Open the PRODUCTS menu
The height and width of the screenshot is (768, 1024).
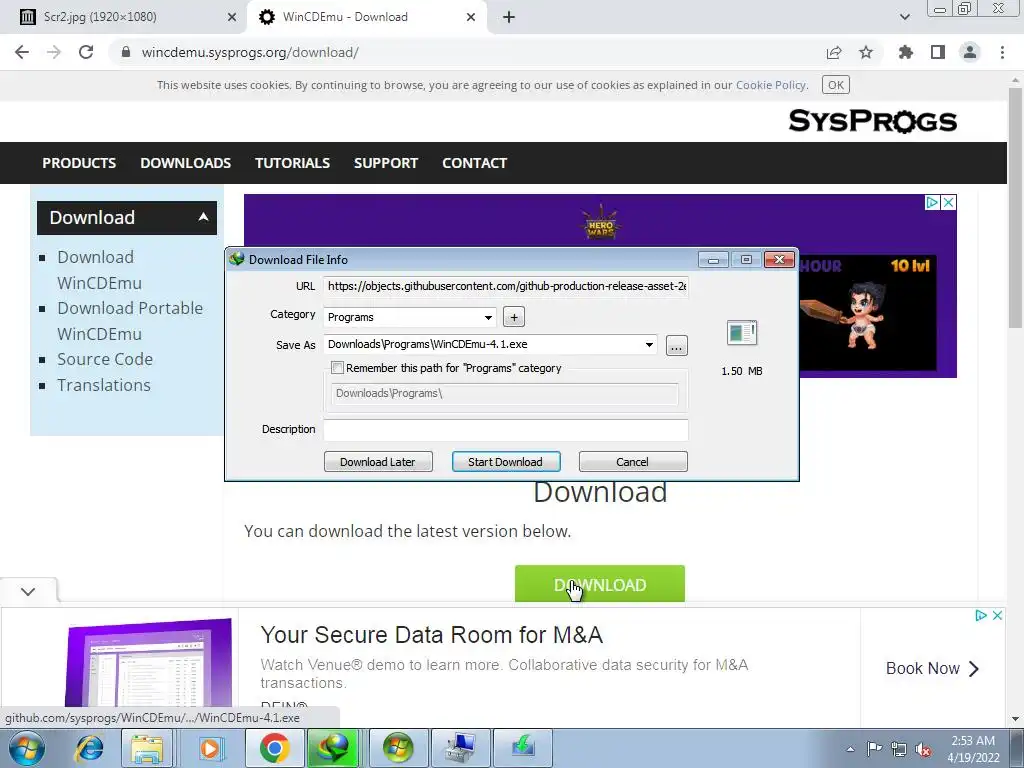[x=79, y=163]
